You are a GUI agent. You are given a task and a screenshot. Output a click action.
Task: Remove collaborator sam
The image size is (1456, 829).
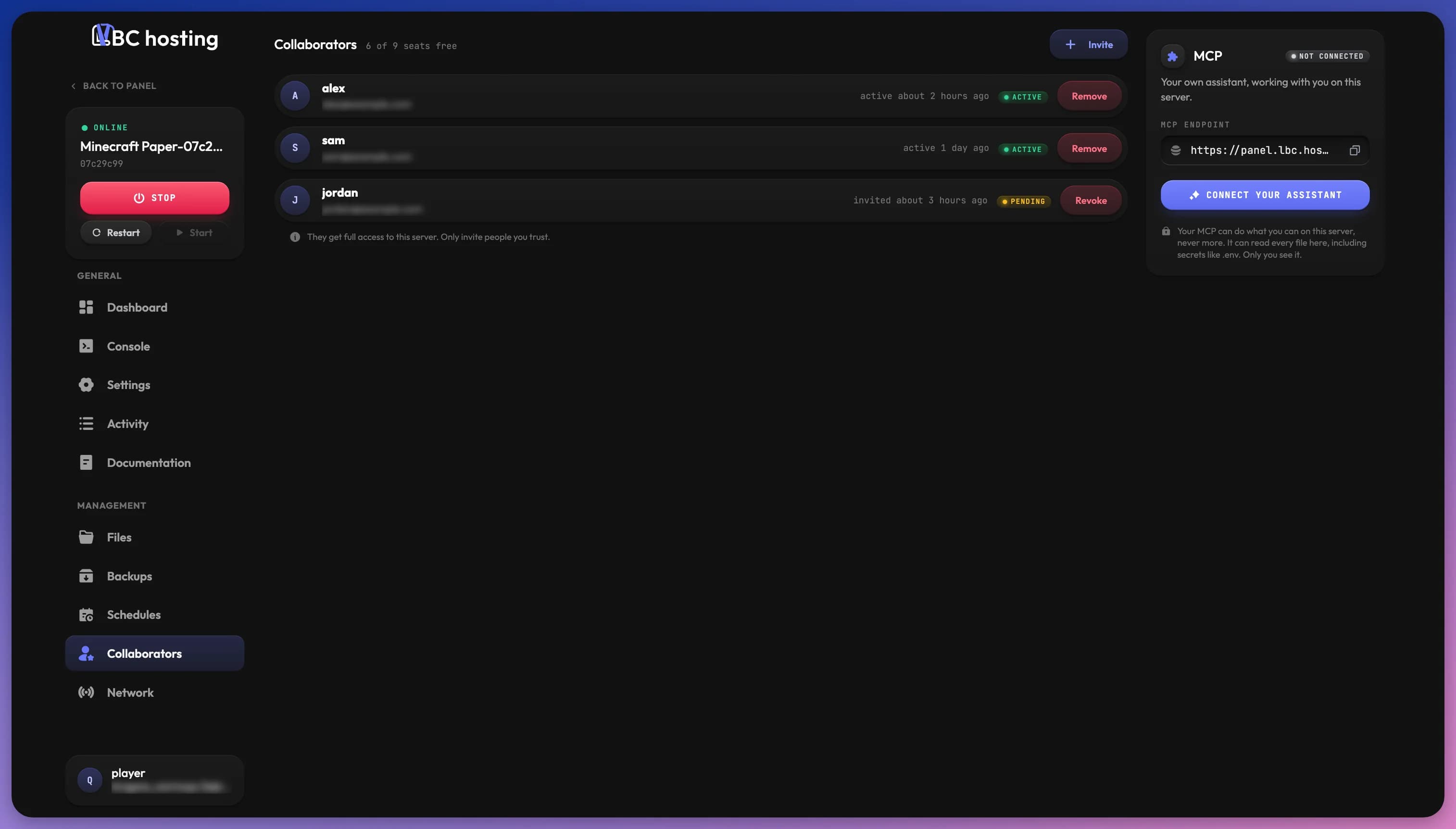pos(1089,149)
